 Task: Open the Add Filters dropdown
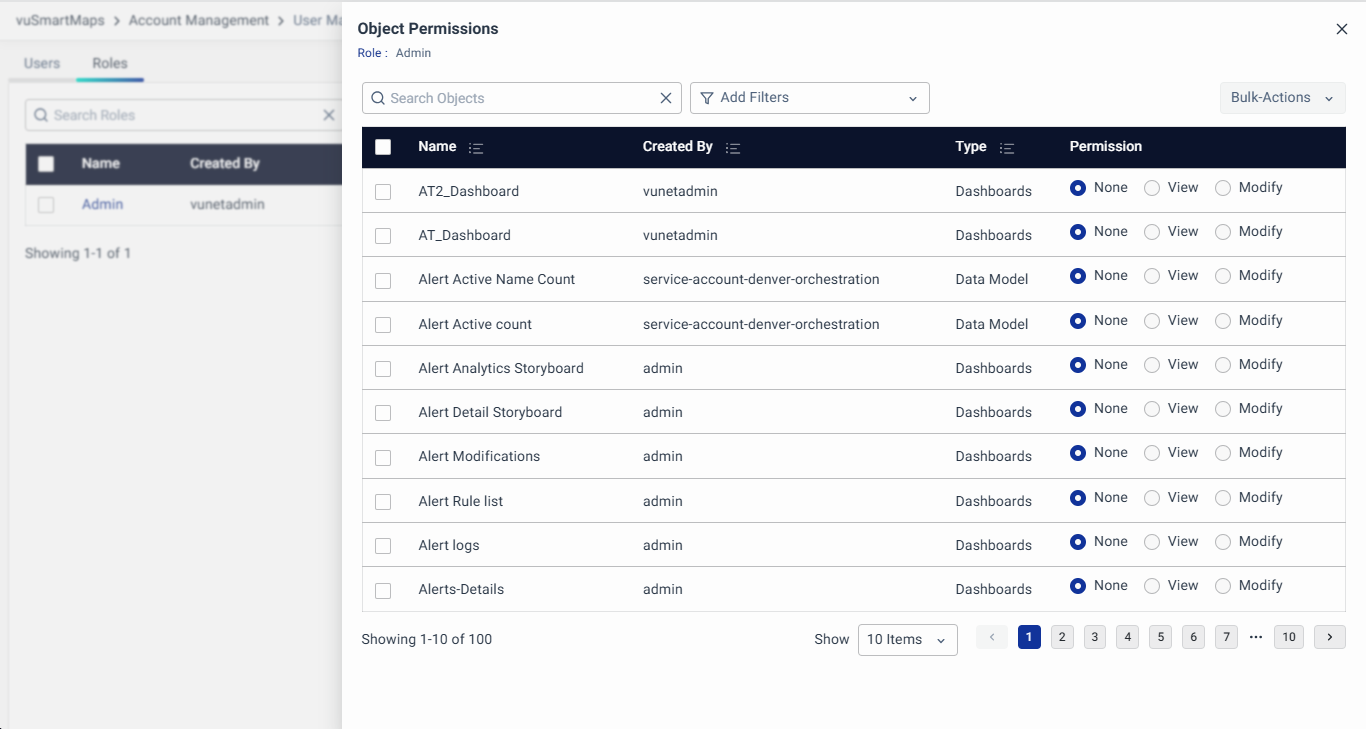[809, 98]
